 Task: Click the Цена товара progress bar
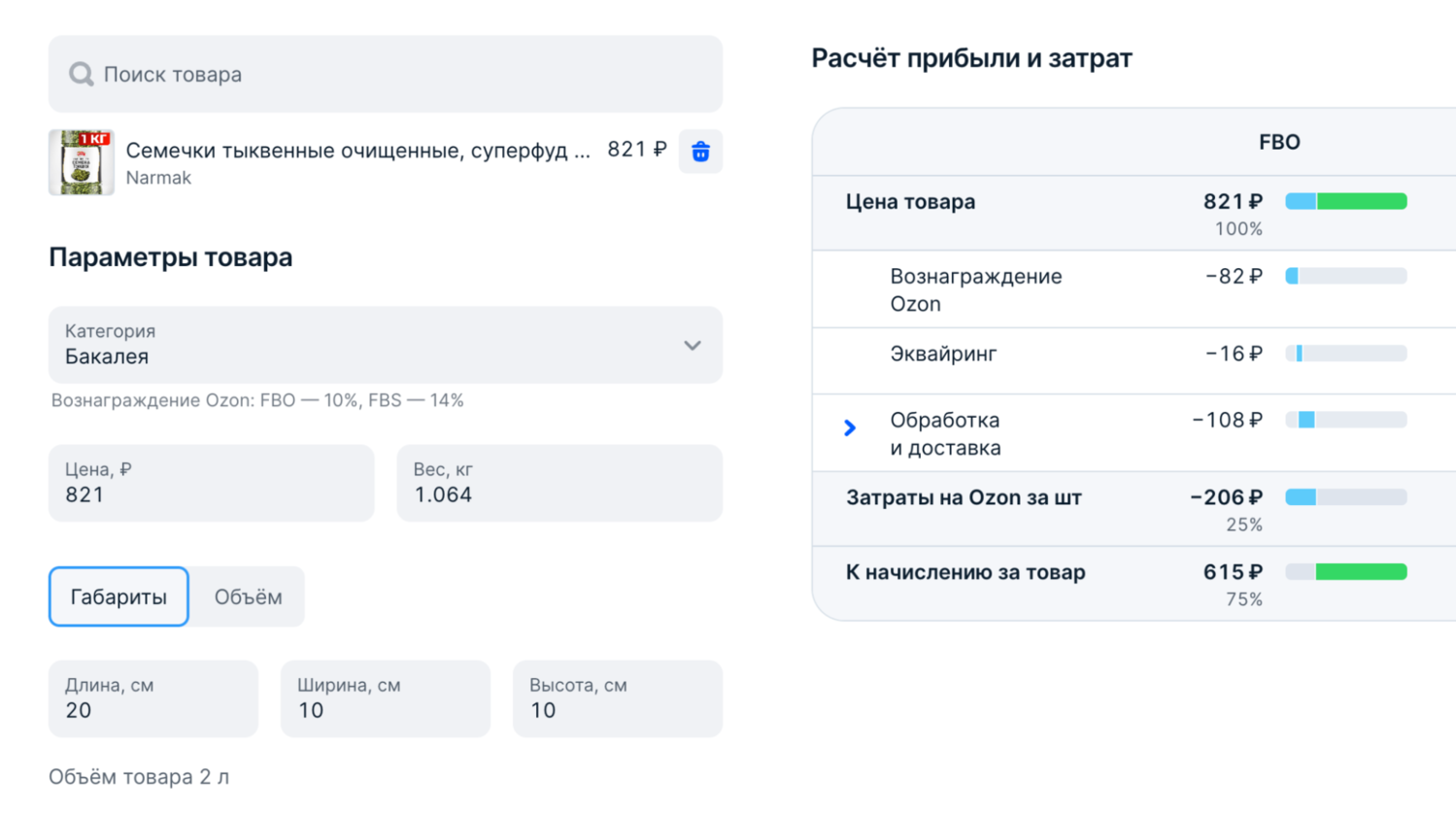tap(1346, 202)
